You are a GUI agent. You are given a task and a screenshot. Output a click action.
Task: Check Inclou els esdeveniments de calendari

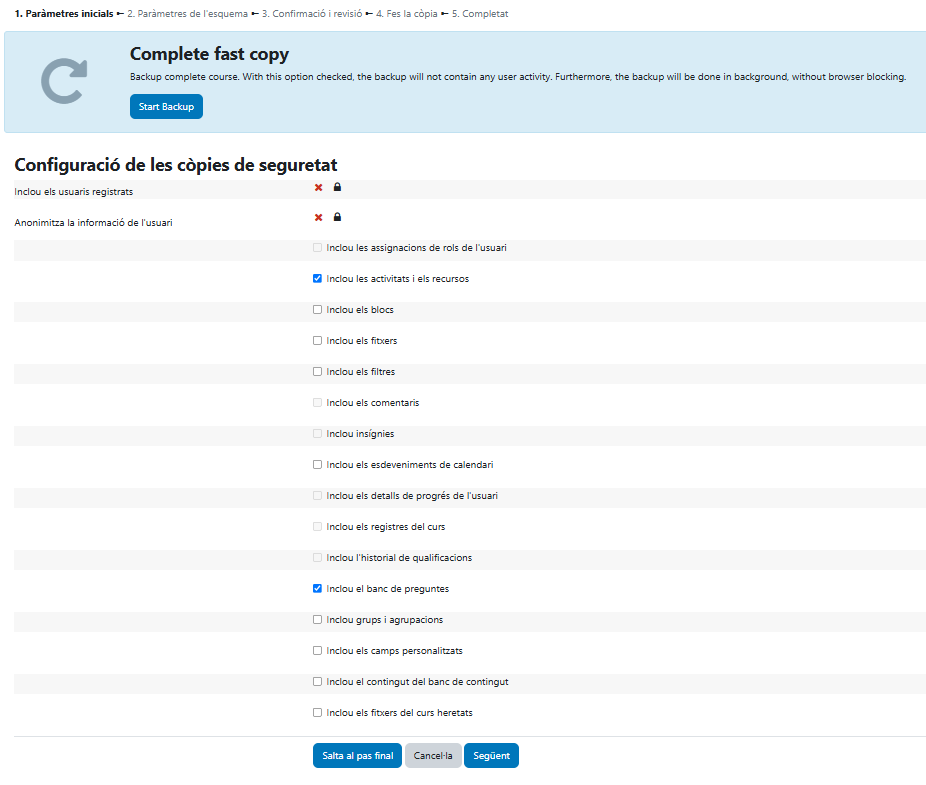(x=318, y=465)
